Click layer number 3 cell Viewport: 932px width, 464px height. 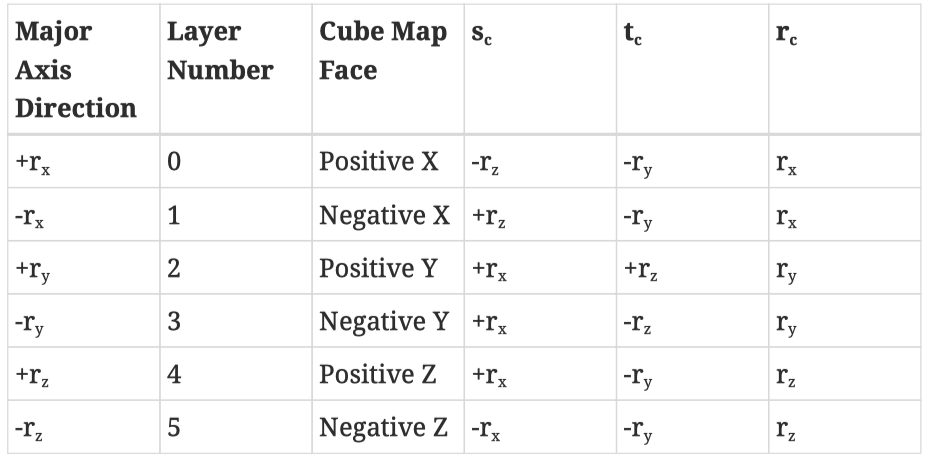174,322
